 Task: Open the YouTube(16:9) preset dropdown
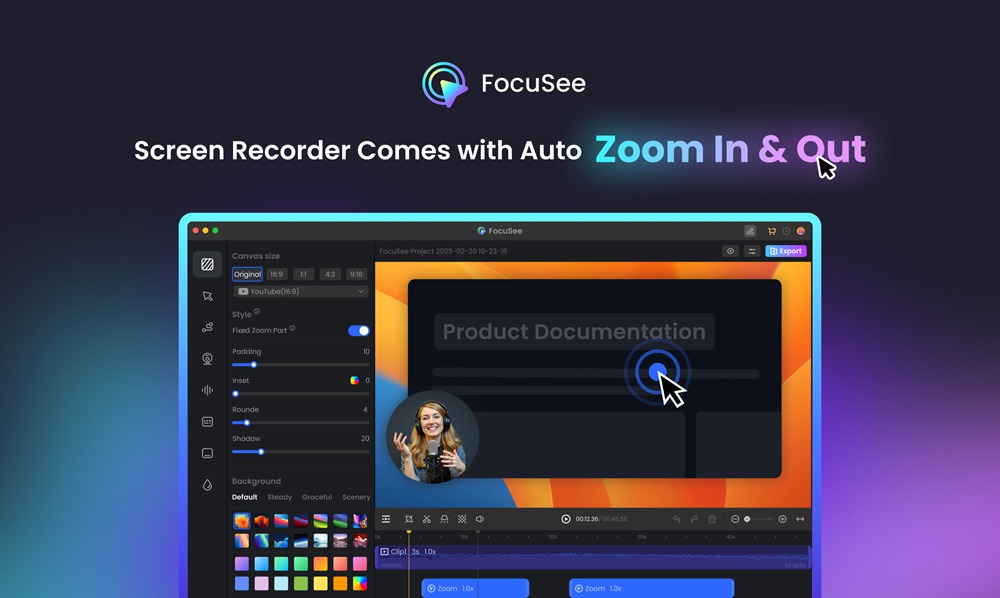pos(300,291)
